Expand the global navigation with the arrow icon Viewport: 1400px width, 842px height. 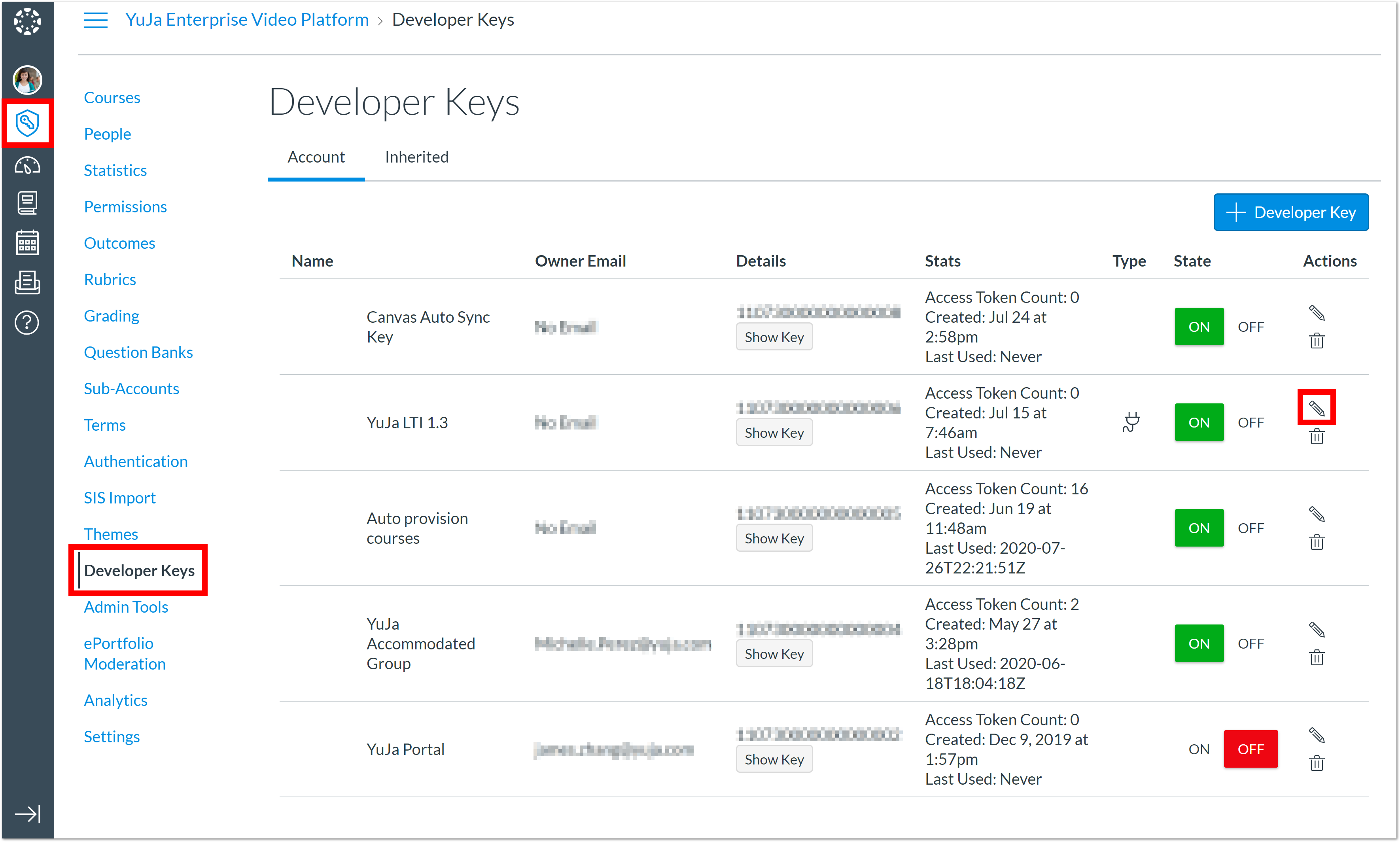point(27,814)
